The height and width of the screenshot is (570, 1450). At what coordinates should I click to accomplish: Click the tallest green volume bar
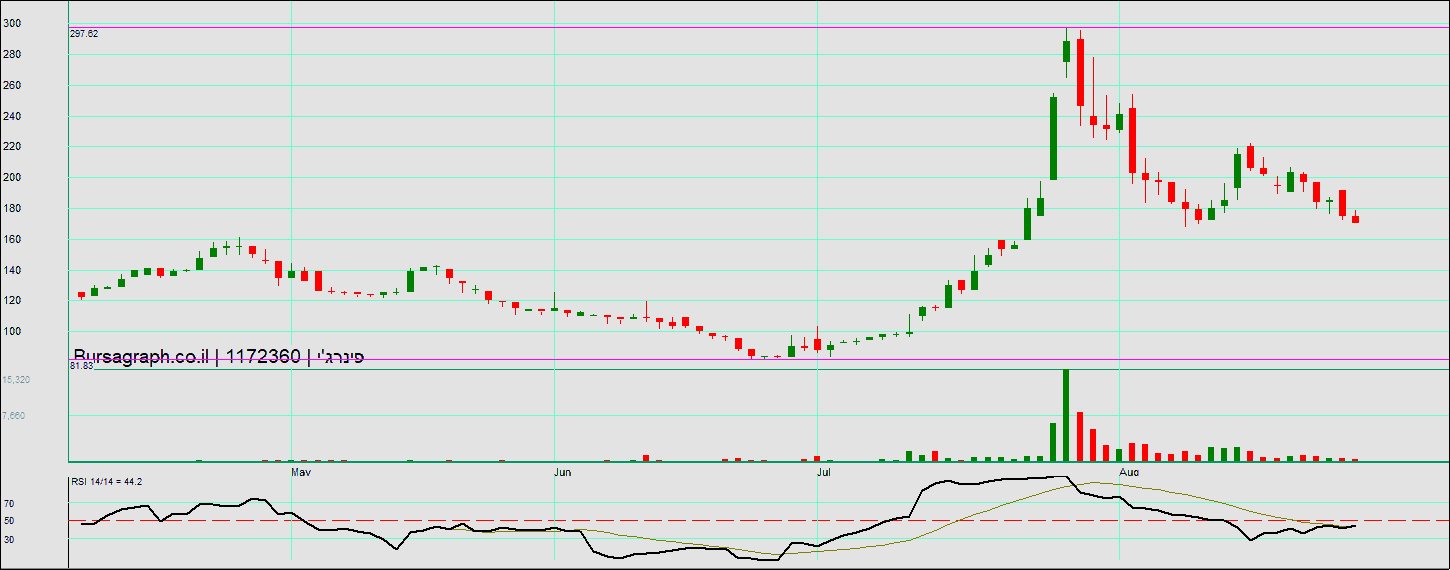[1066, 415]
